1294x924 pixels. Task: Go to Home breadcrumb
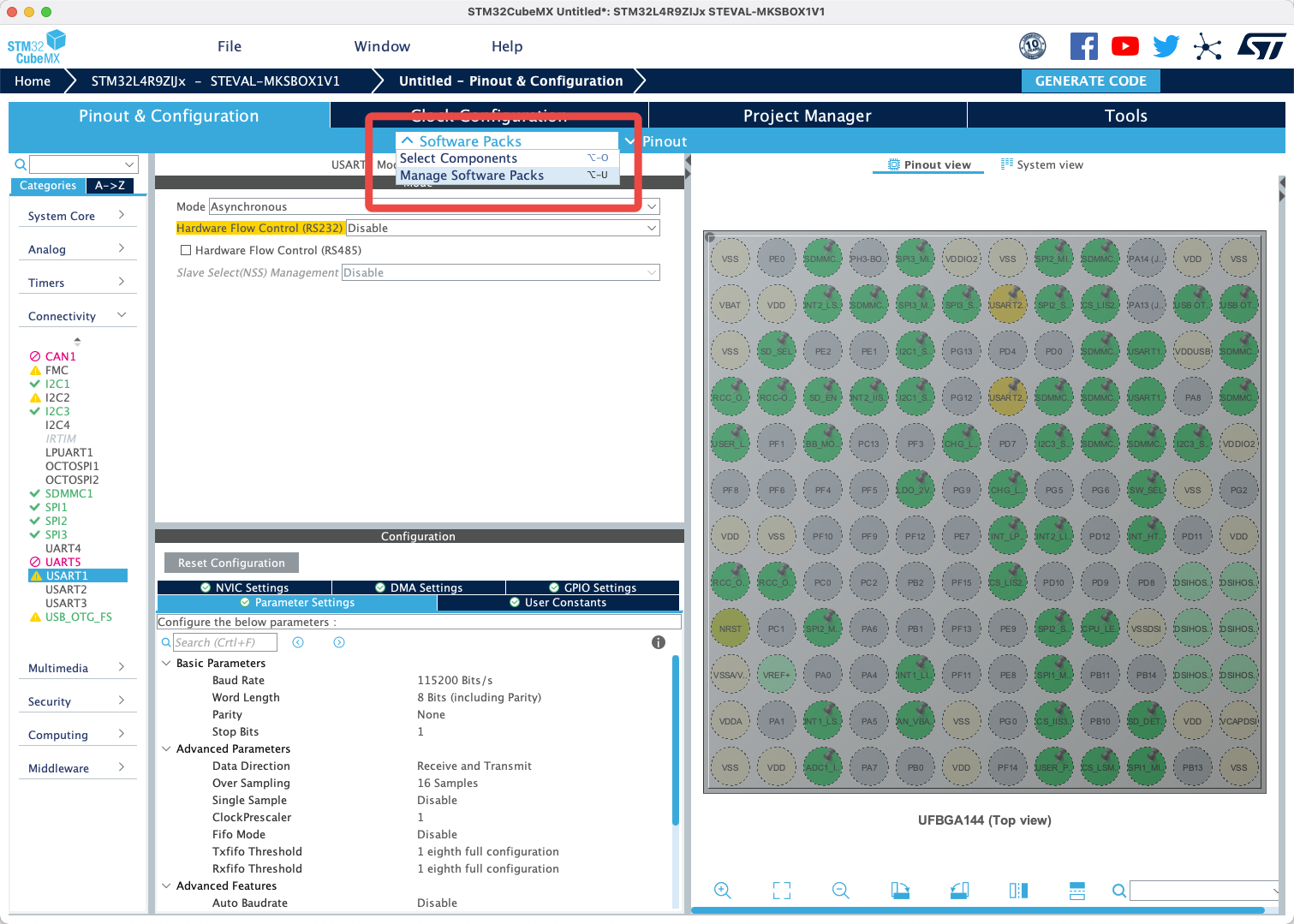click(33, 80)
